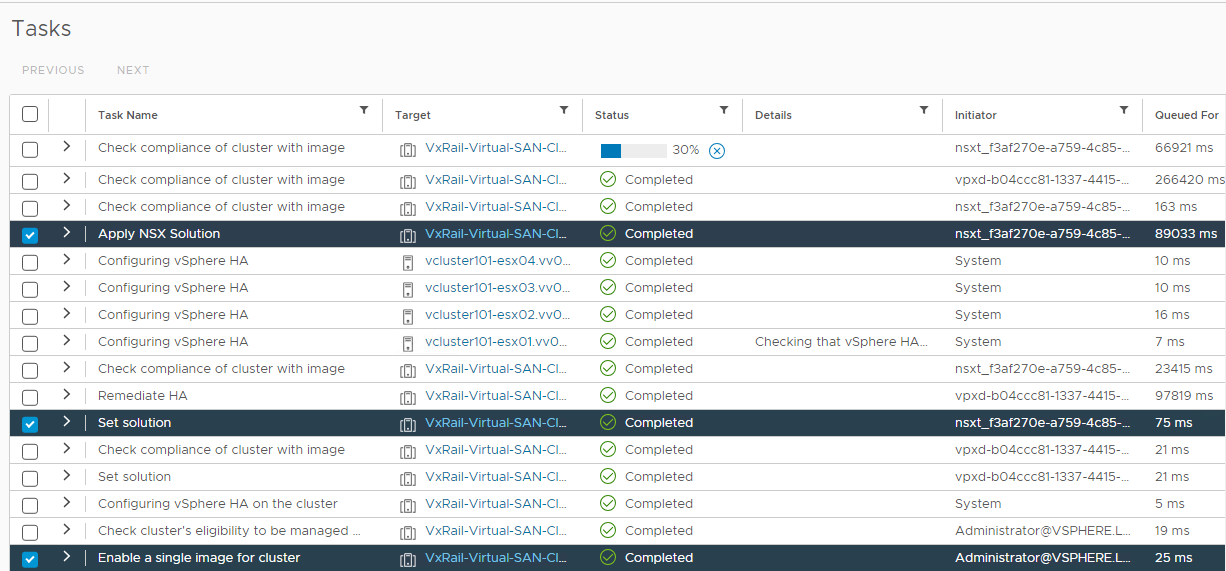Viewport: 1226px width, 571px height.
Task: Open the Status column filter
Action: coord(724,110)
